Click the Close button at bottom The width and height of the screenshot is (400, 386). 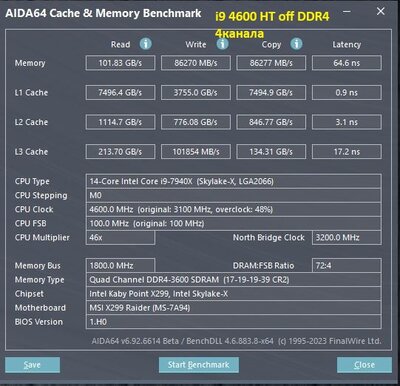click(x=364, y=365)
